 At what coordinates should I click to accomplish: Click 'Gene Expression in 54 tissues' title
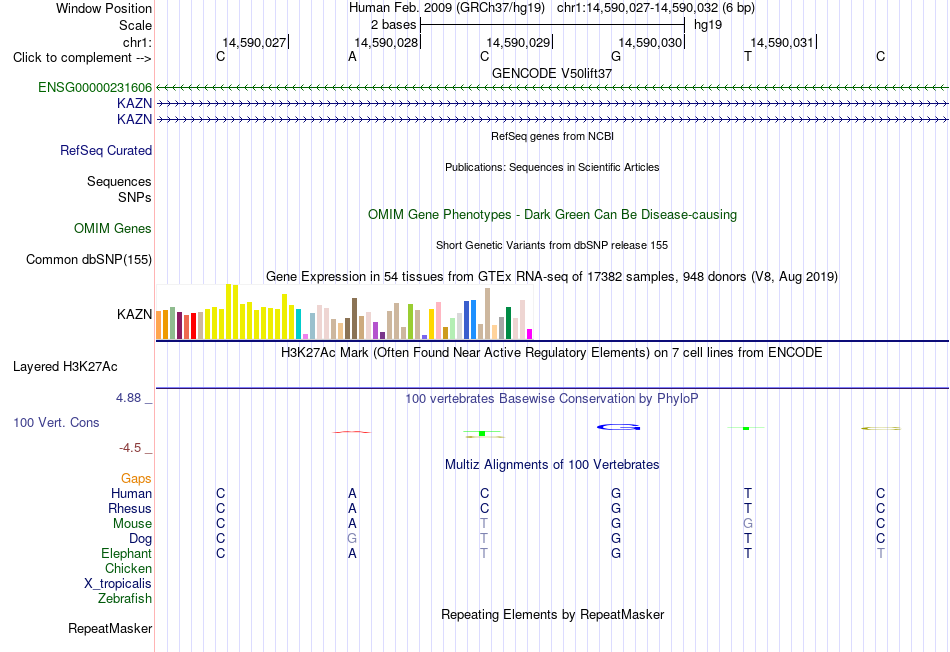[x=552, y=277]
